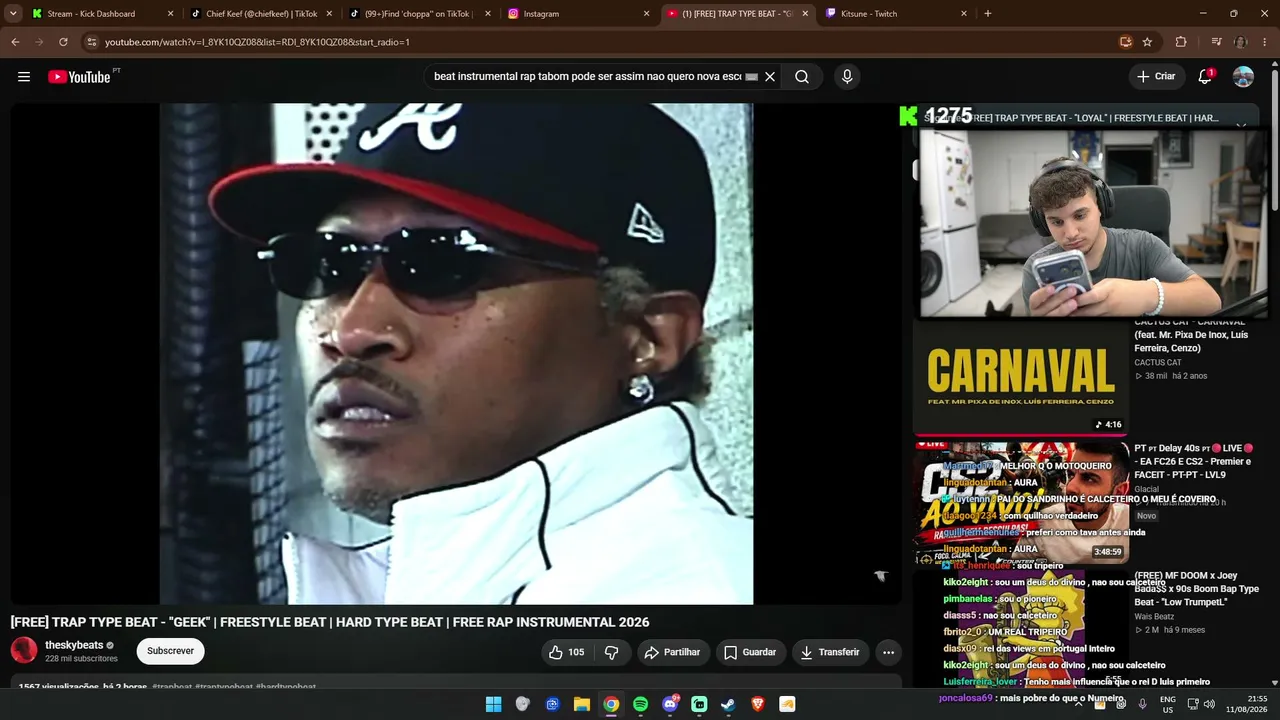The width and height of the screenshot is (1280, 720).
Task: Open Discord from the taskbar
Action: [670, 704]
